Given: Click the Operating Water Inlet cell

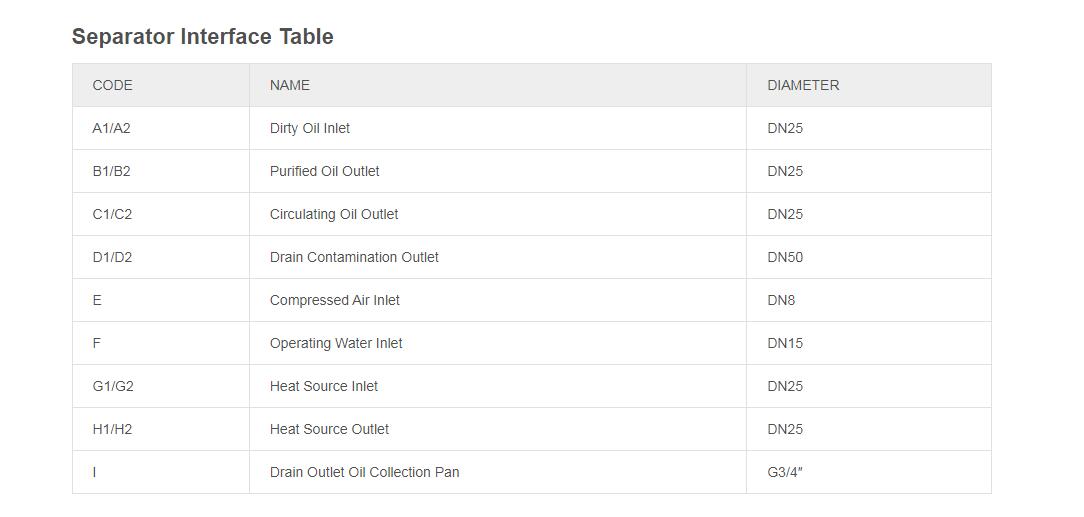Looking at the screenshot, I should point(336,343).
